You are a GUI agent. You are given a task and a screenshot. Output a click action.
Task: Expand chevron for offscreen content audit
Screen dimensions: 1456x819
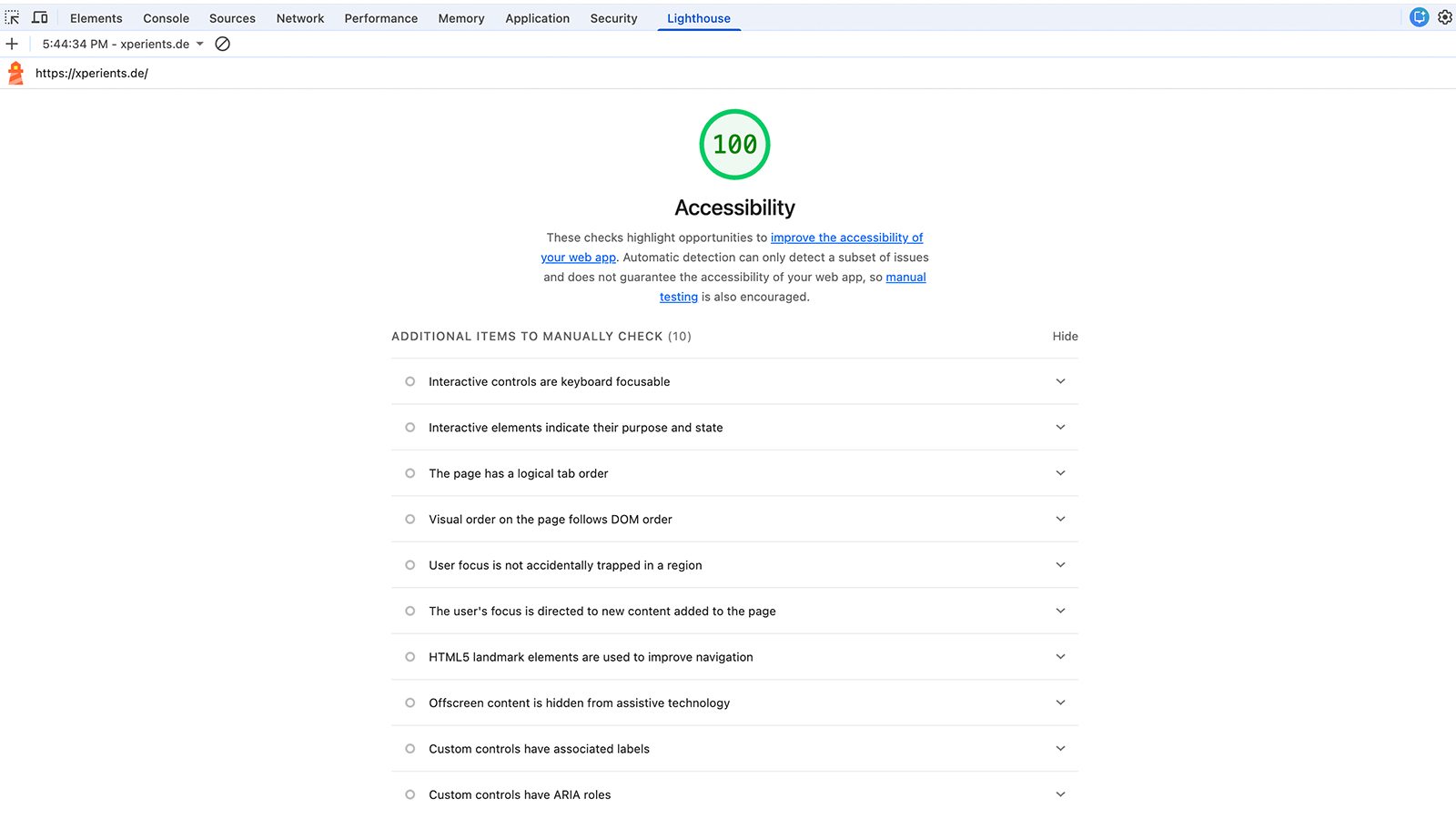(x=1060, y=703)
